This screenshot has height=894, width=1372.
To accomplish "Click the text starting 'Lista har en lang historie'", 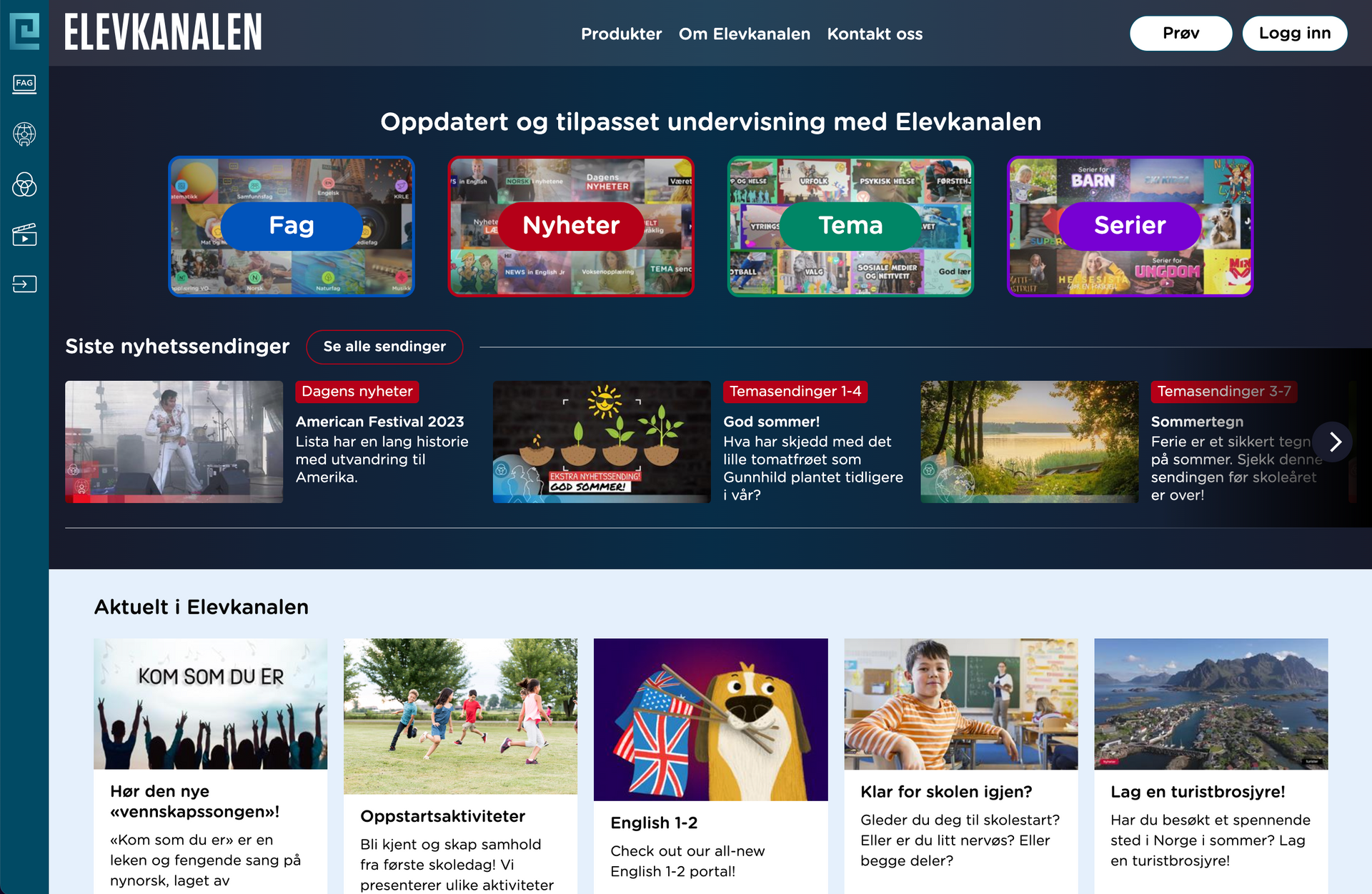I will coord(382,460).
